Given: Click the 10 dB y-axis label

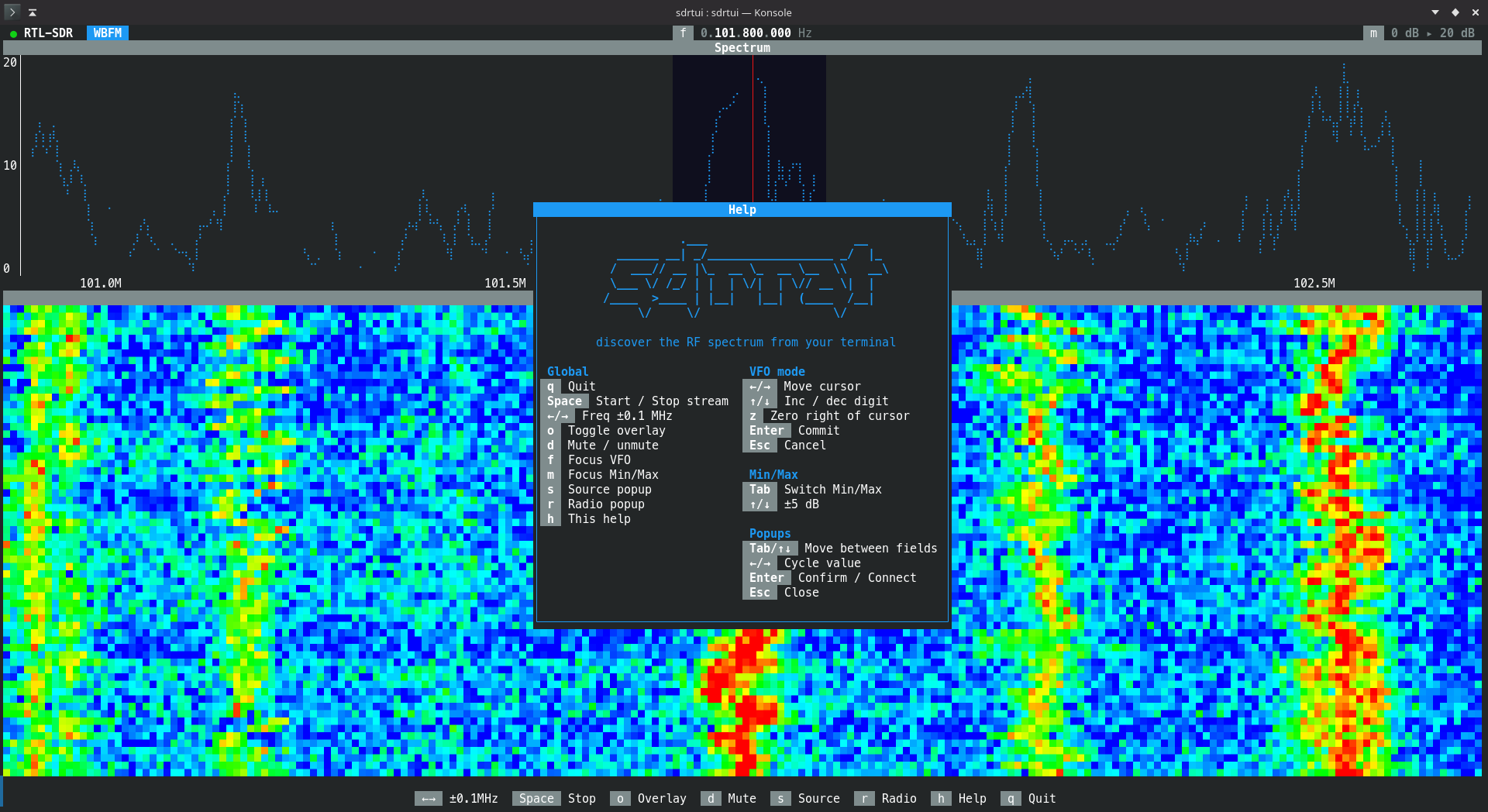Looking at the screenshot, I should 10,165.
